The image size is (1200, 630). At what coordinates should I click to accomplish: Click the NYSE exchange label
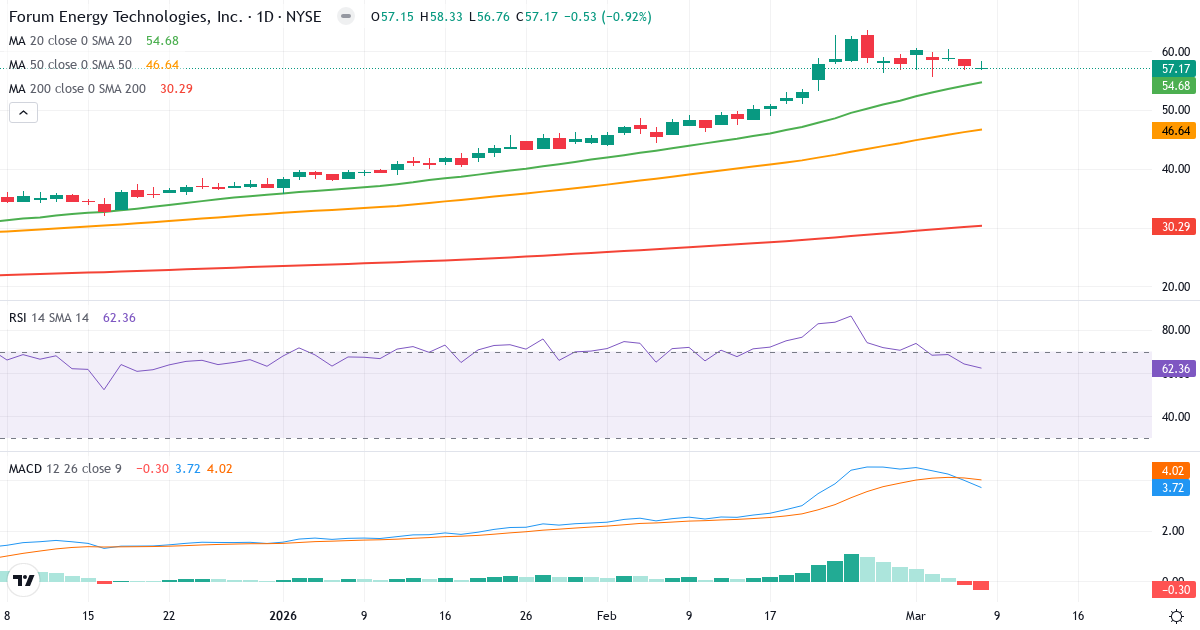303,16
